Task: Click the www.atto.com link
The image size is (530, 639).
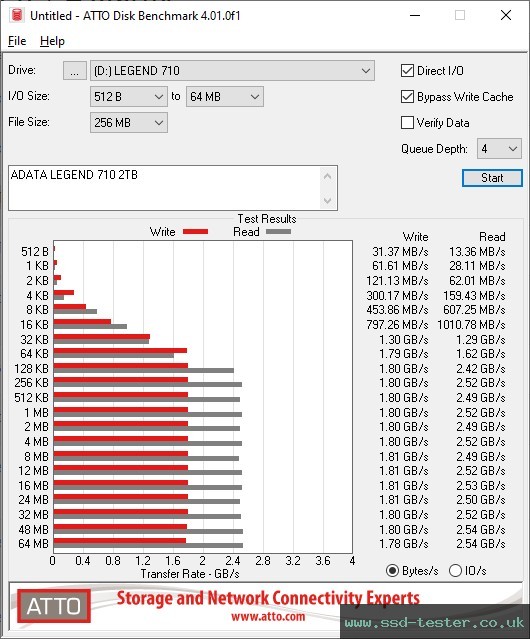Action: point(268,617)
